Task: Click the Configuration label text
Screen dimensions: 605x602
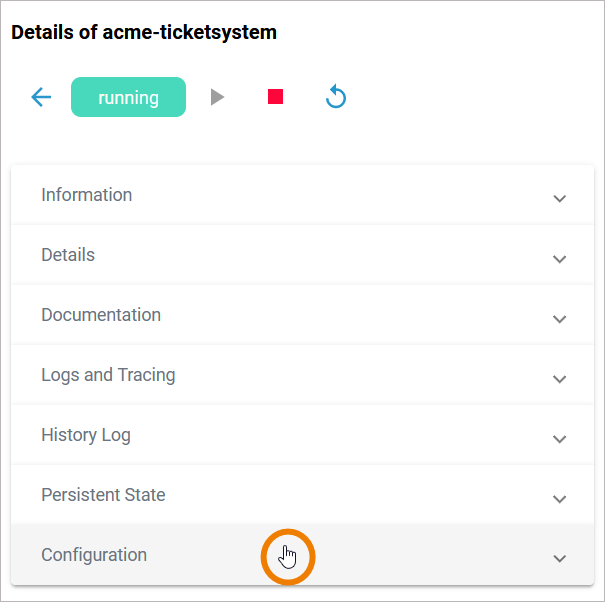Action: (x=94, y=555)
